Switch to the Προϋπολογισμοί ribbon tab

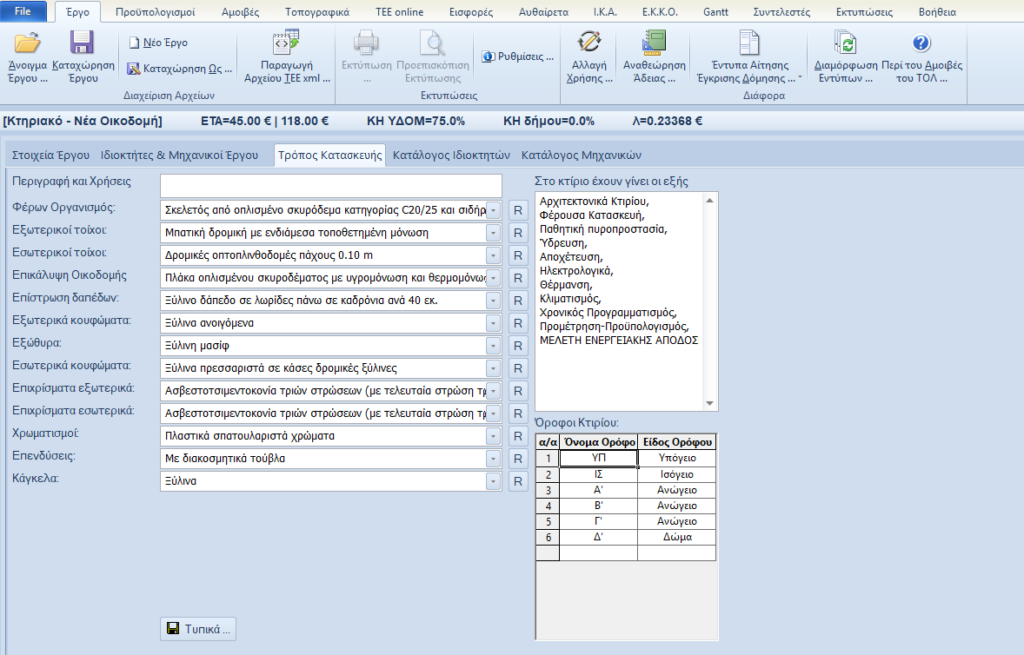(155, 12)
